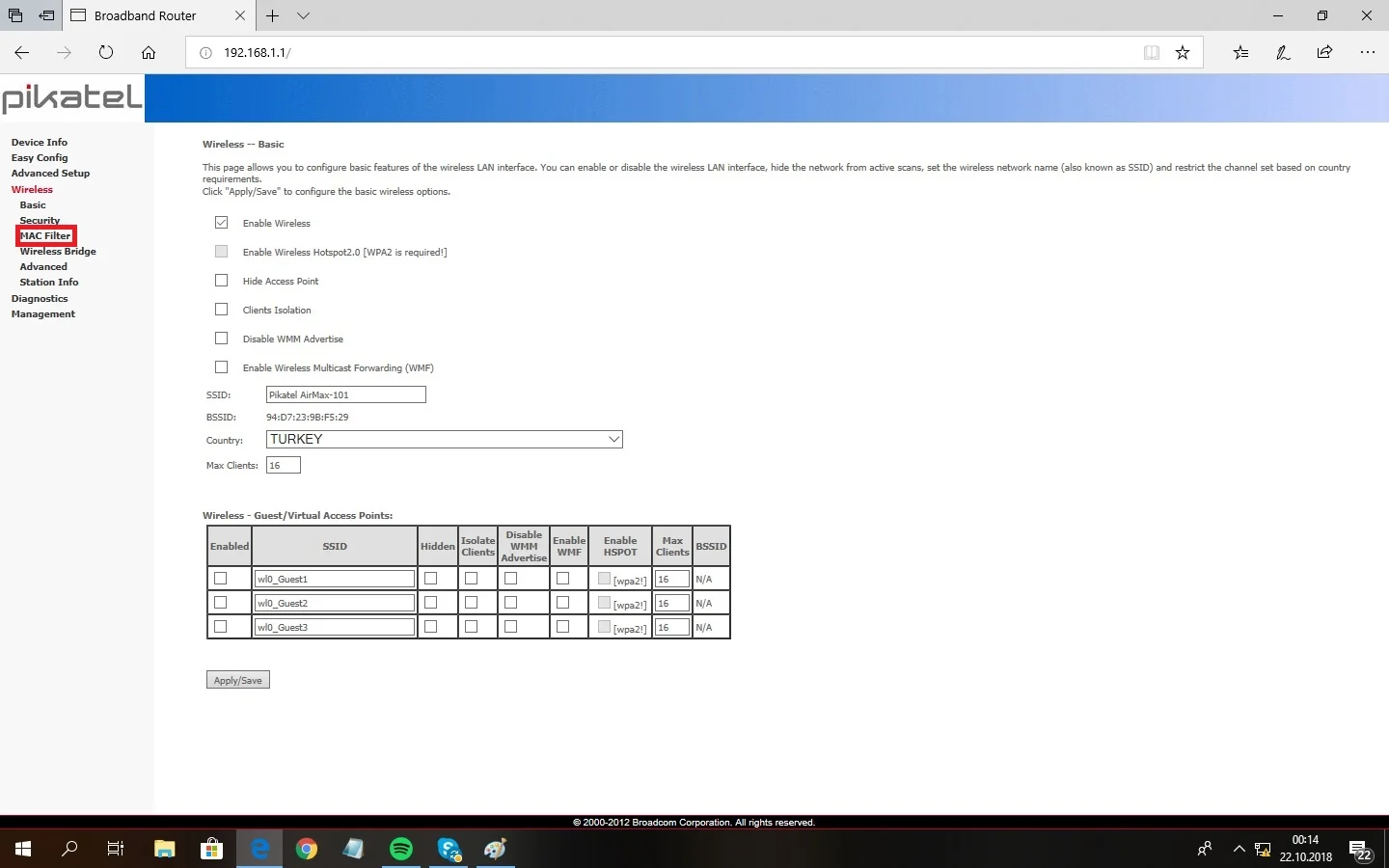
Task: Open Paint app in taskbar
Action: [x=496, y=849]
